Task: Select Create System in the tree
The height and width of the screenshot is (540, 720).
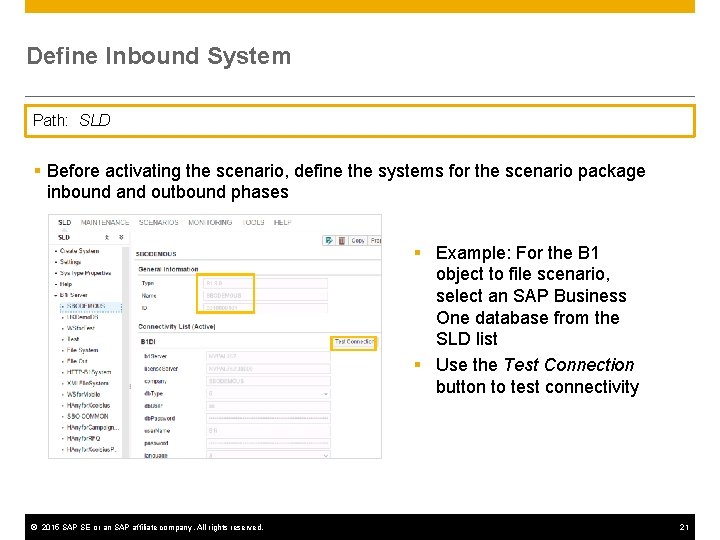Action: [x=79, y=251]
